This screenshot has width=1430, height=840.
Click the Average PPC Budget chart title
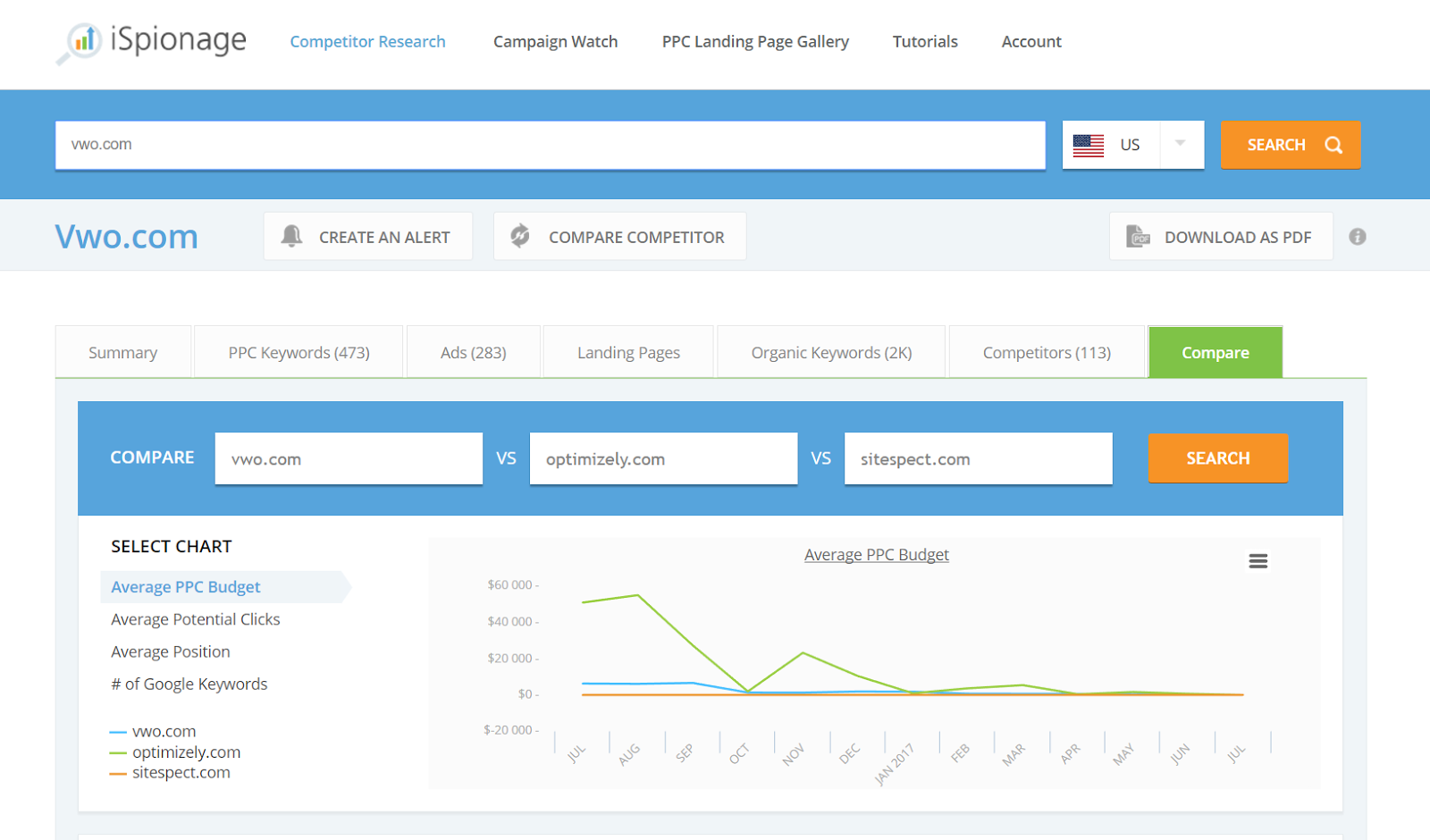coord(877,555)
